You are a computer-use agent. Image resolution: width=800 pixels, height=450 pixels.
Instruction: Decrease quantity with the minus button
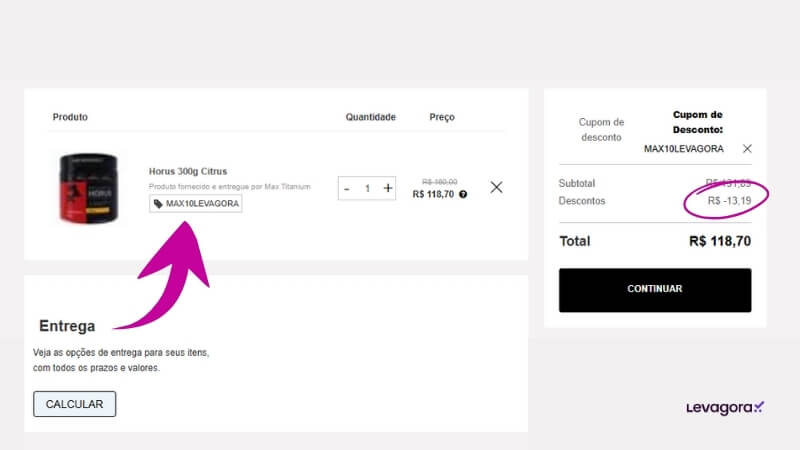click(x=347, y=189)
